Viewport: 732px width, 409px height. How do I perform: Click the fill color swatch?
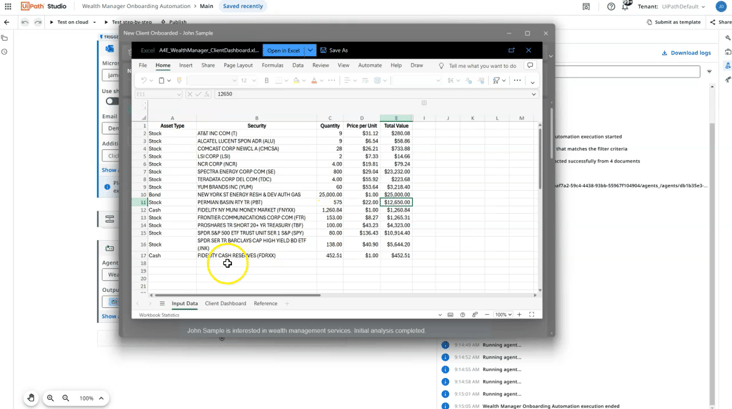click(296, 80)
